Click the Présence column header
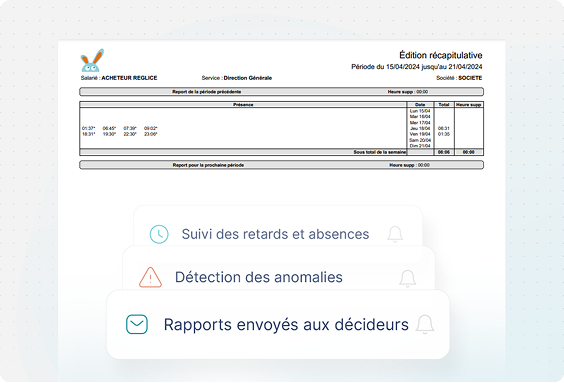 pyautogui.click(x=243, y=105)
